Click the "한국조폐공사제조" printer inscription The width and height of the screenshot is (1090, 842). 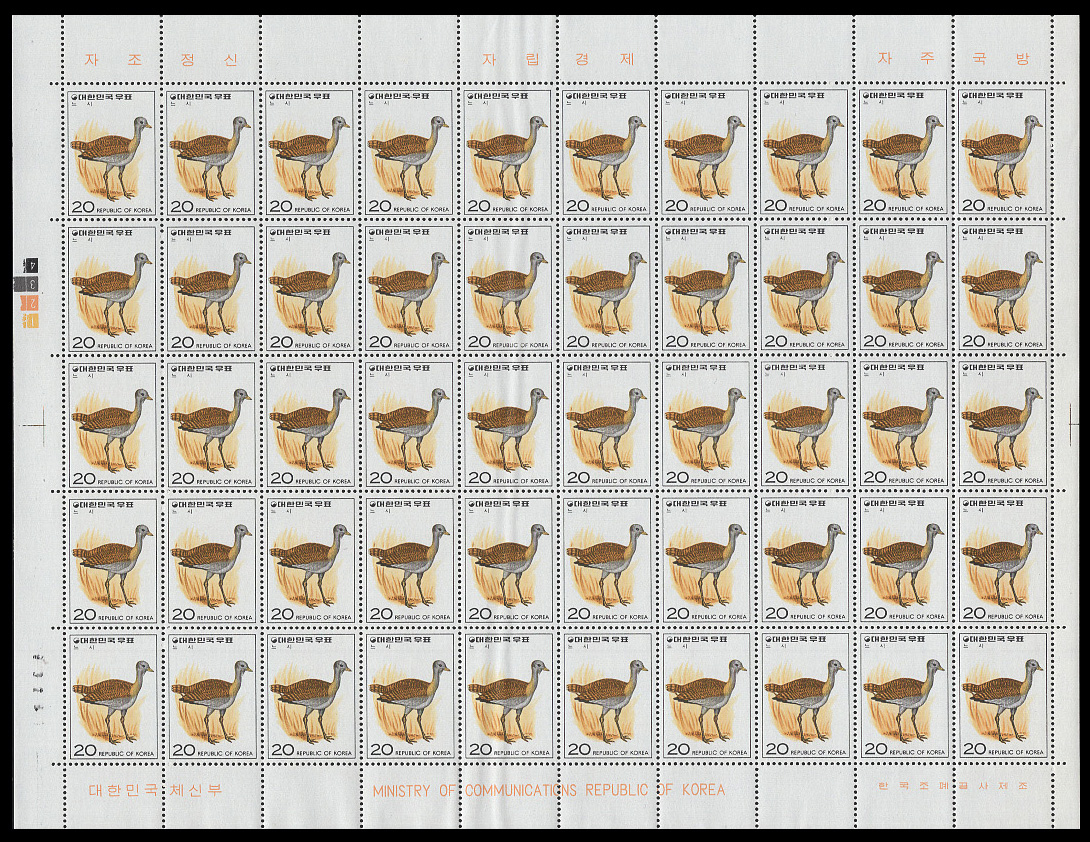tap(952, 786)
